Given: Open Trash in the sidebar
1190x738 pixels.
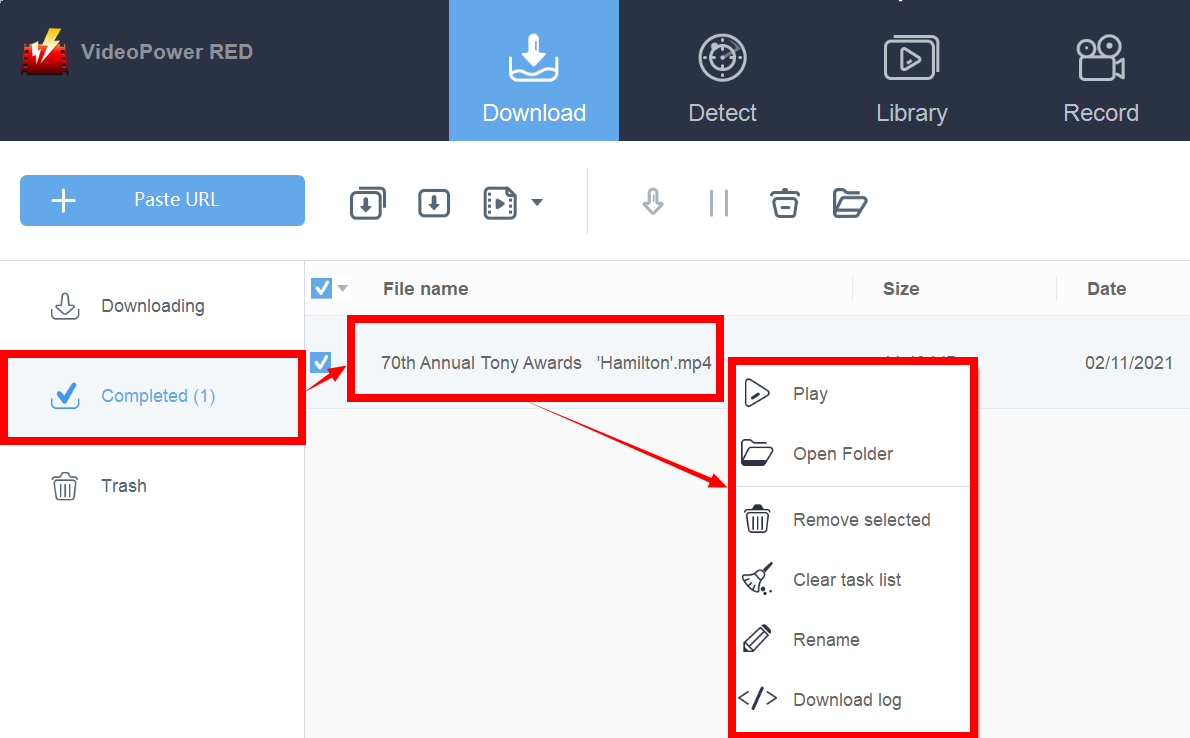Looking at the screenshot, I should (153, 486).
